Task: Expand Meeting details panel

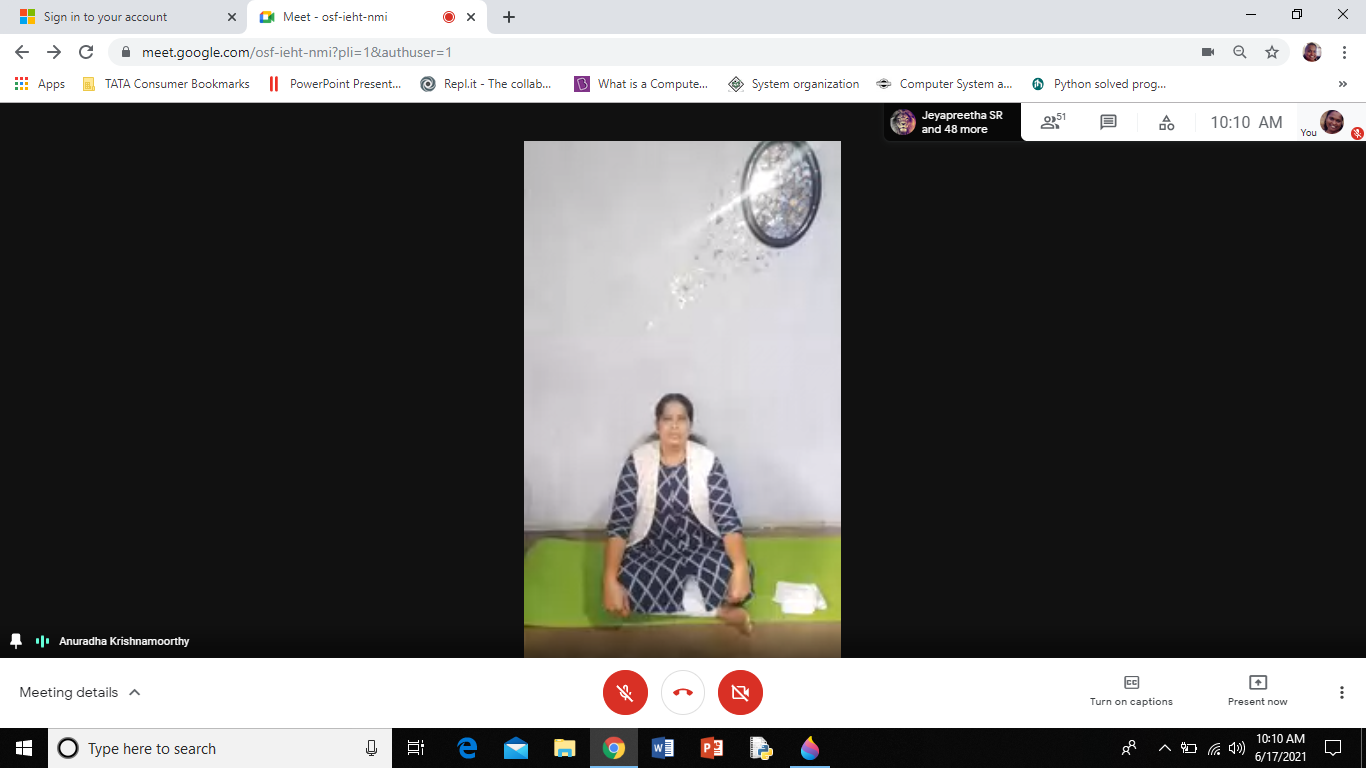Action: pyautogui.click(x=80, y=692)
